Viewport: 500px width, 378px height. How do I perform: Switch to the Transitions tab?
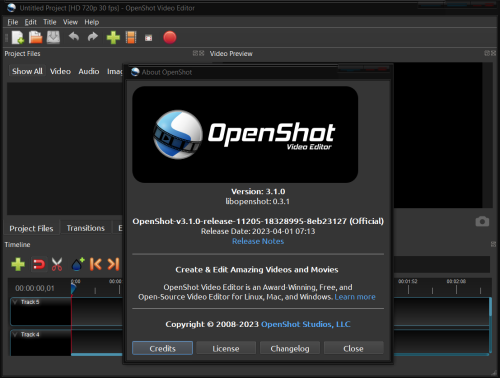tap(86, 228)
